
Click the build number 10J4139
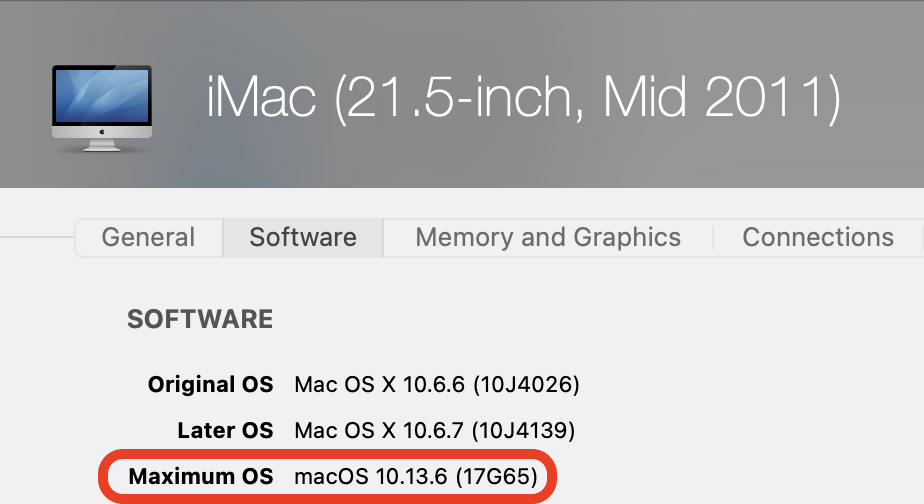click(x=524, y=431)
